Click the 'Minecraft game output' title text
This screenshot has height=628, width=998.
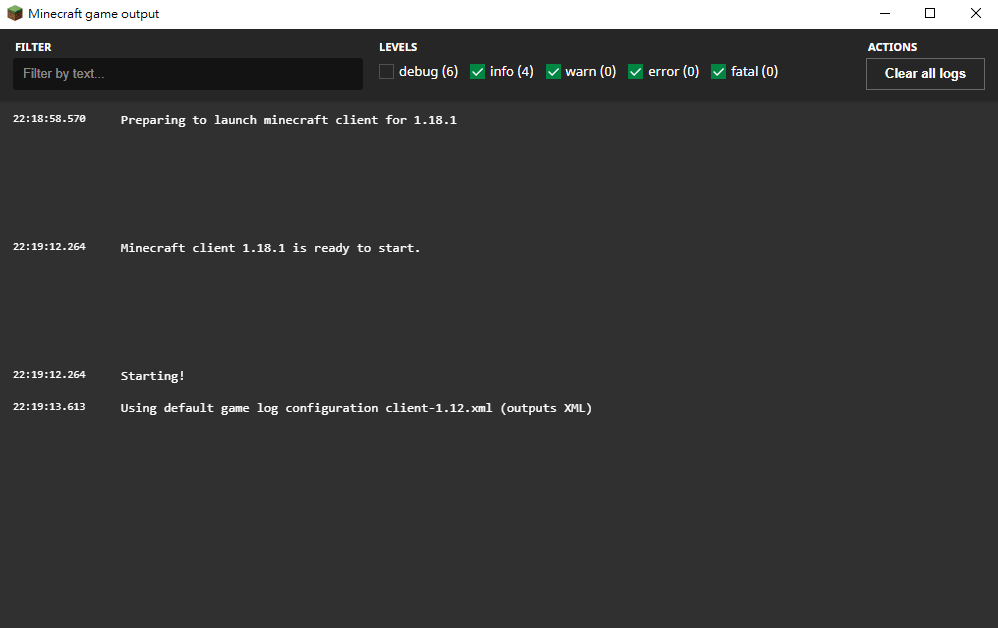pos(93,14)
